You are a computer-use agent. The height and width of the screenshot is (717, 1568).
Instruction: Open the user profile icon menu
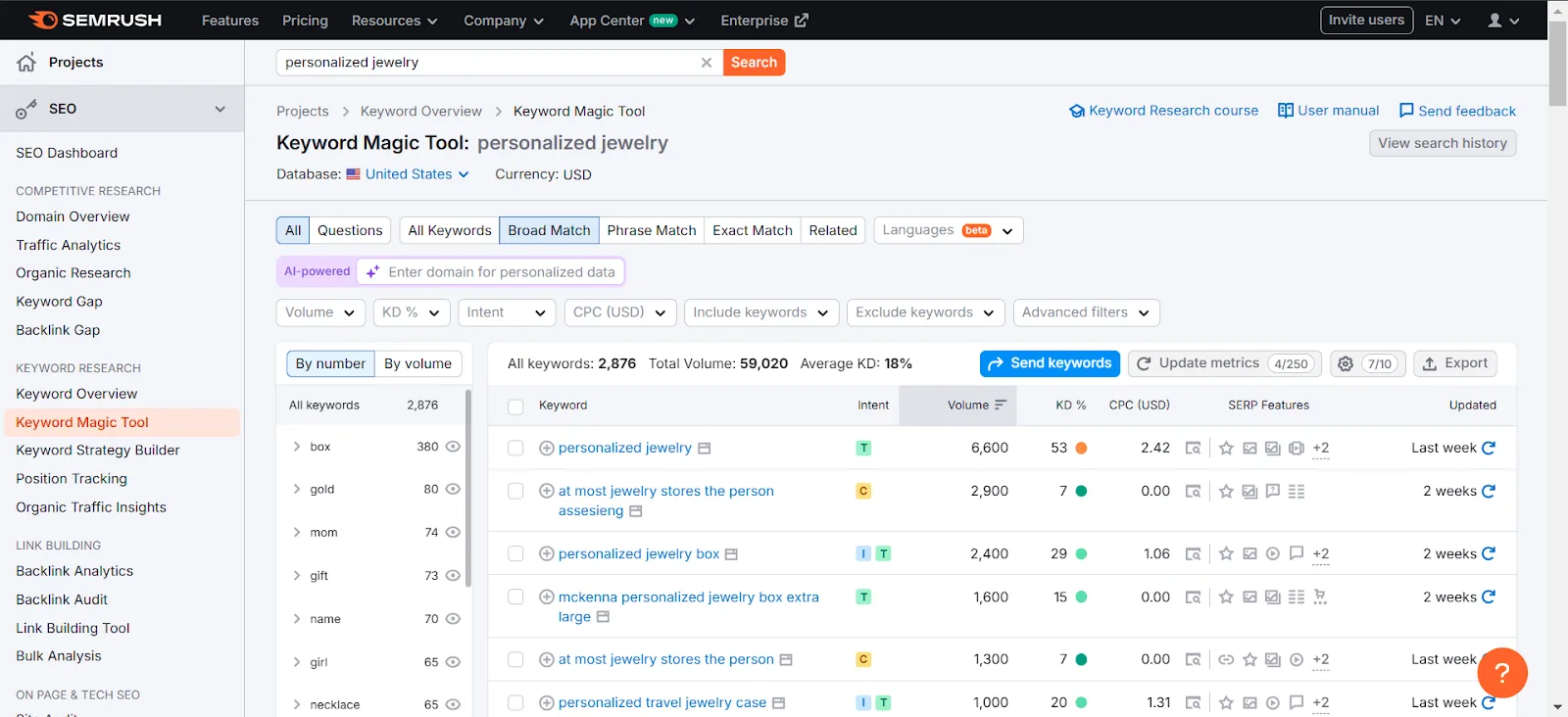click(x=1503, y=20)
